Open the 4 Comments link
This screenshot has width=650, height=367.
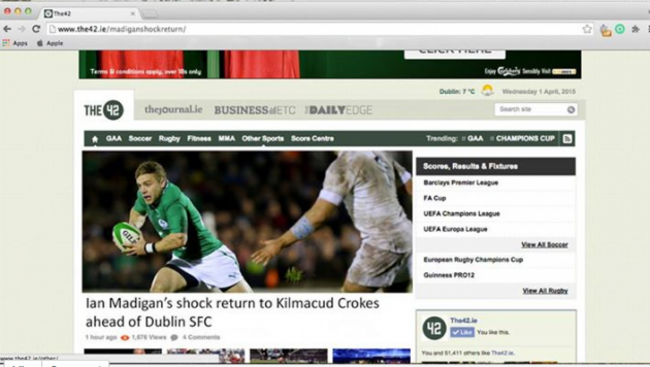click(201, 338)
